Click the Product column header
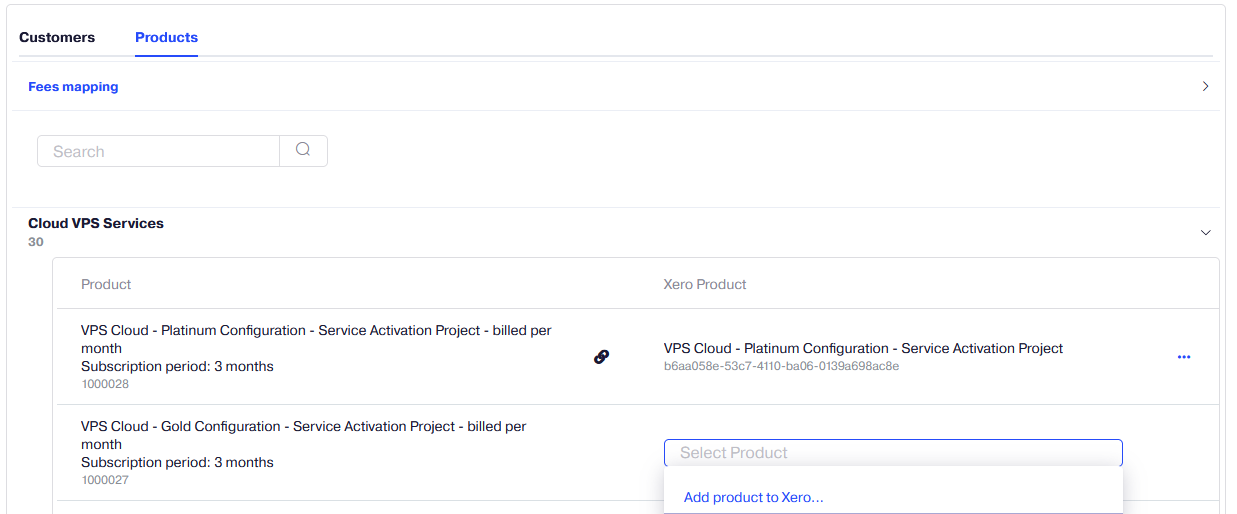 point(106,284)
